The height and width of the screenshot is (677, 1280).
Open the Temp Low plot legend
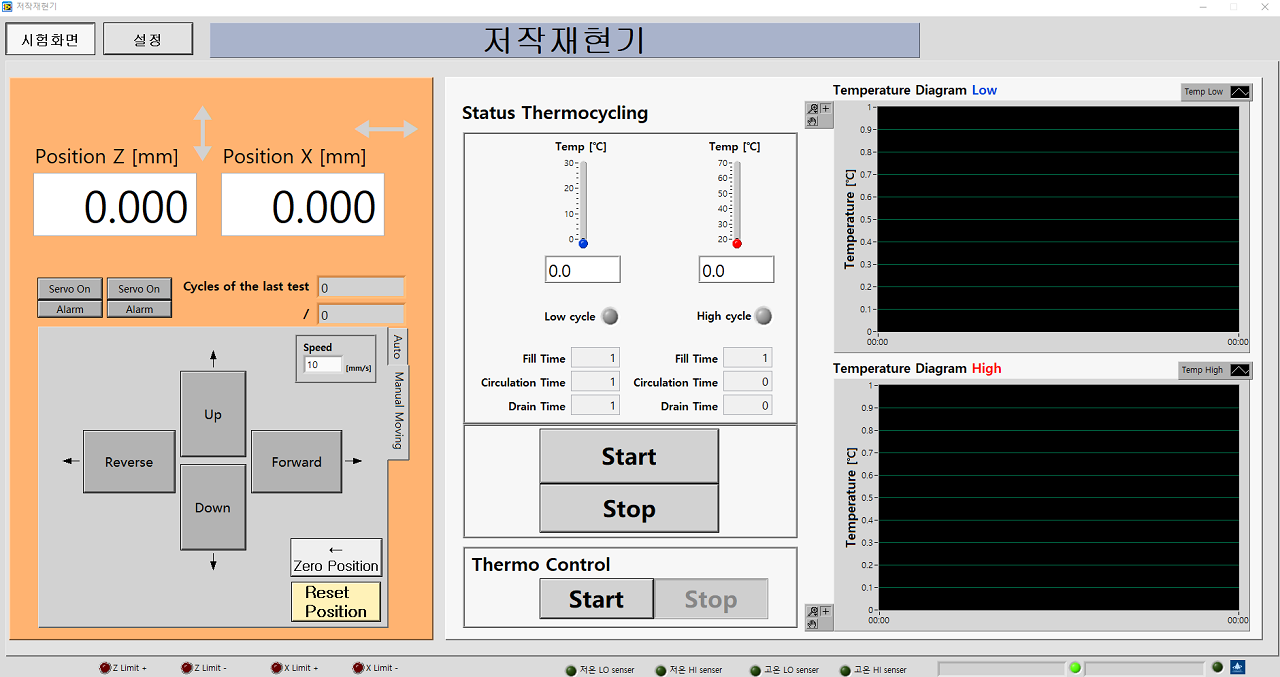(1215, 92)
